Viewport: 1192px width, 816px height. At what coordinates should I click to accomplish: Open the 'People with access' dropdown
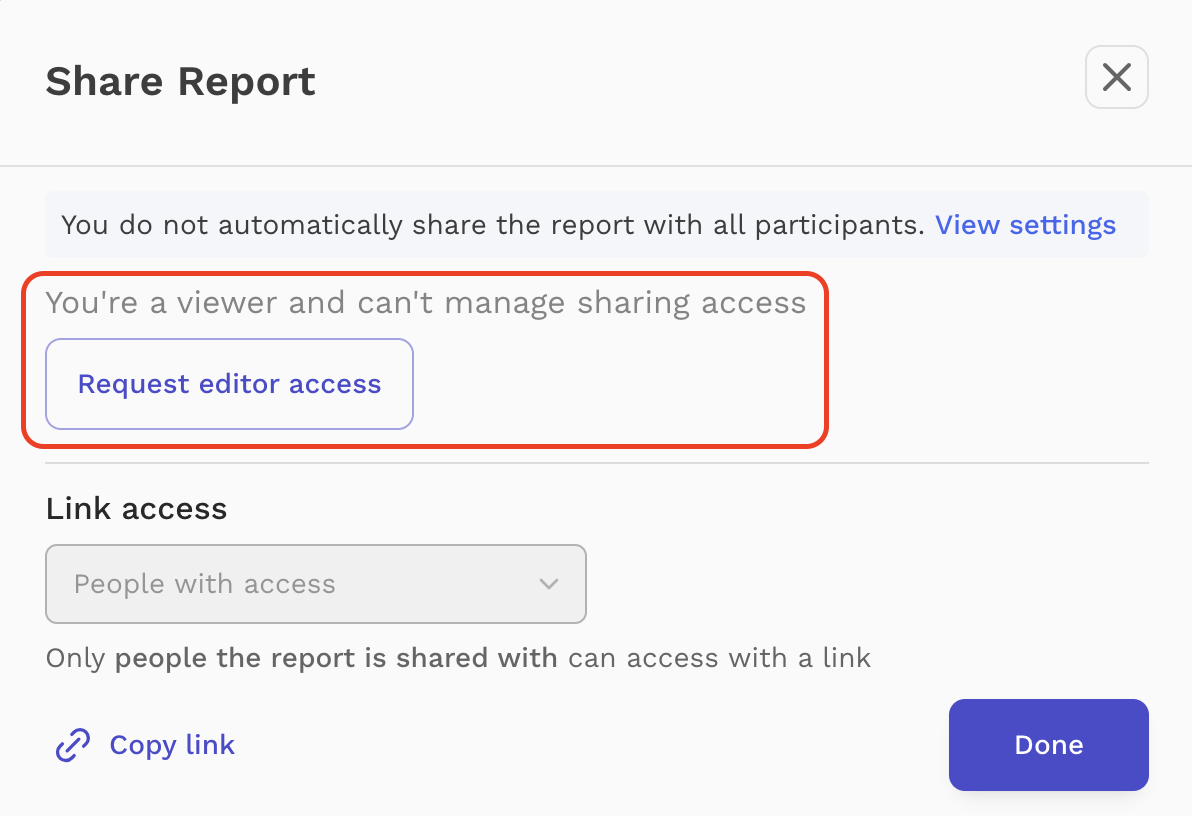pyautogui.click(x=316, y=584)
